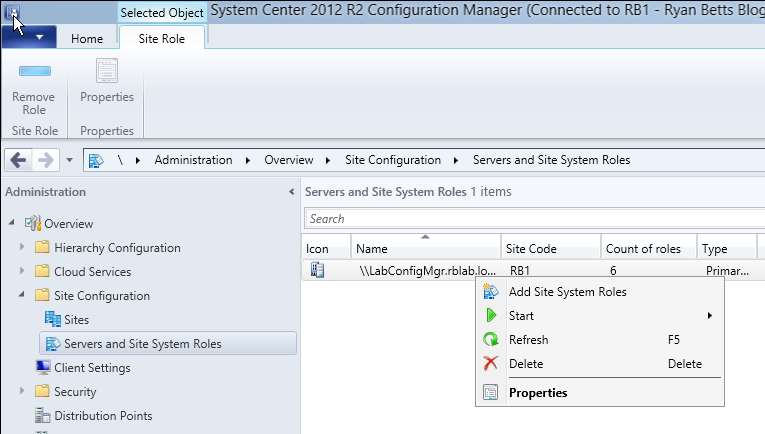
Task: Click the Security folder icon
Action: (x=42, y=391)
